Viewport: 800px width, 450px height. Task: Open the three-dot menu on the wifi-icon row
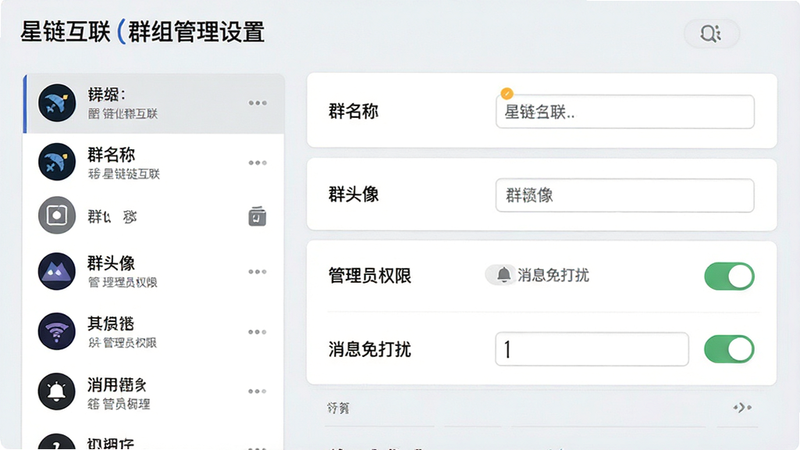pyautogui.click(x=258, y=332)
